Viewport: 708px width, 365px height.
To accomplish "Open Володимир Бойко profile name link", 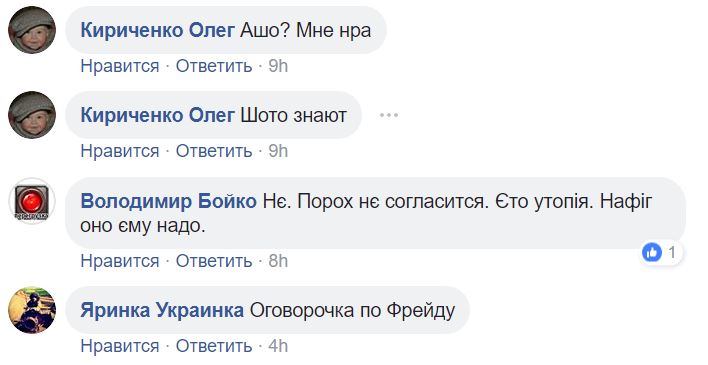I will (x=168, y=201).
